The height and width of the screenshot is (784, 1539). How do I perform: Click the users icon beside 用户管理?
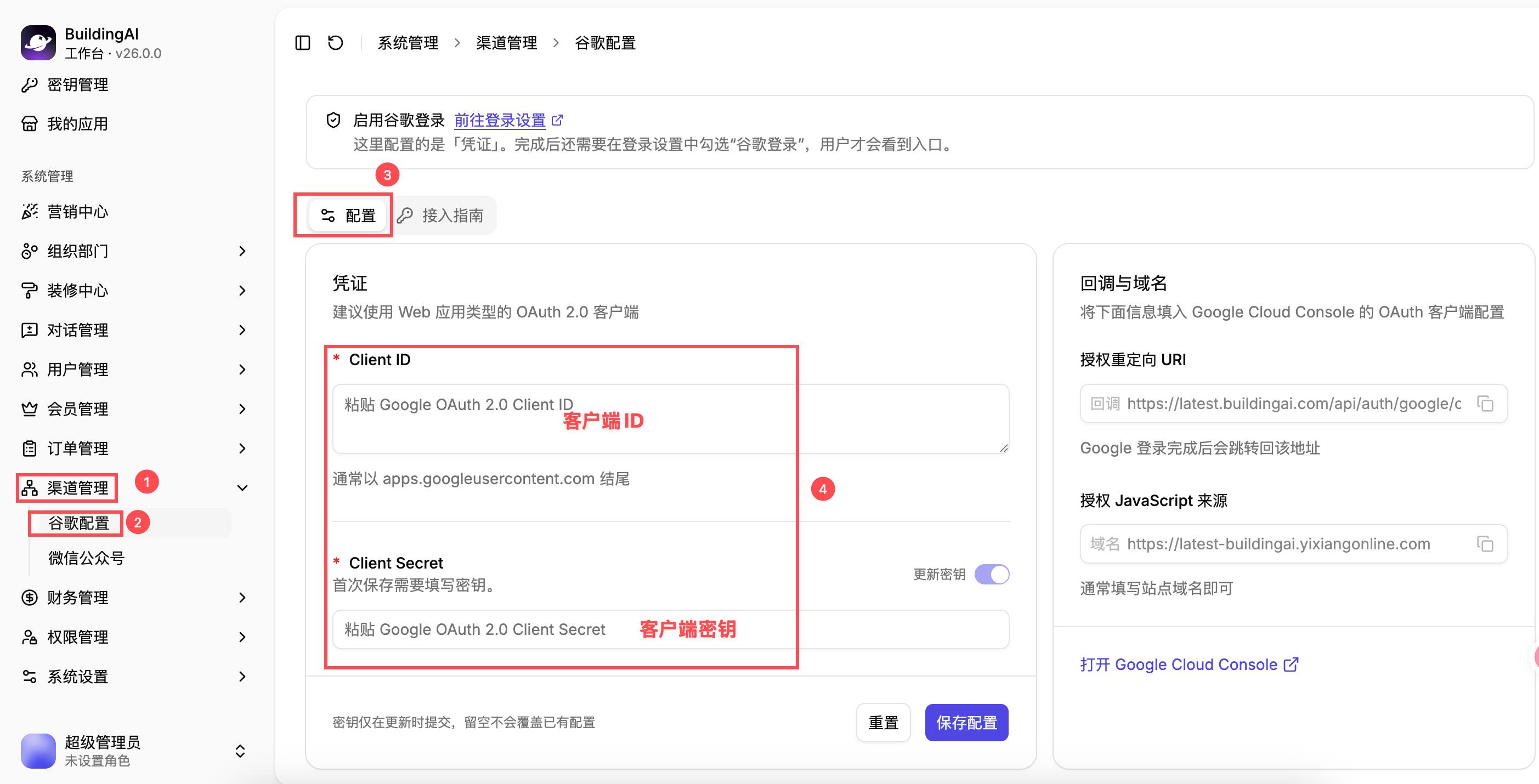pyautogui.click(x=29, y=370)
